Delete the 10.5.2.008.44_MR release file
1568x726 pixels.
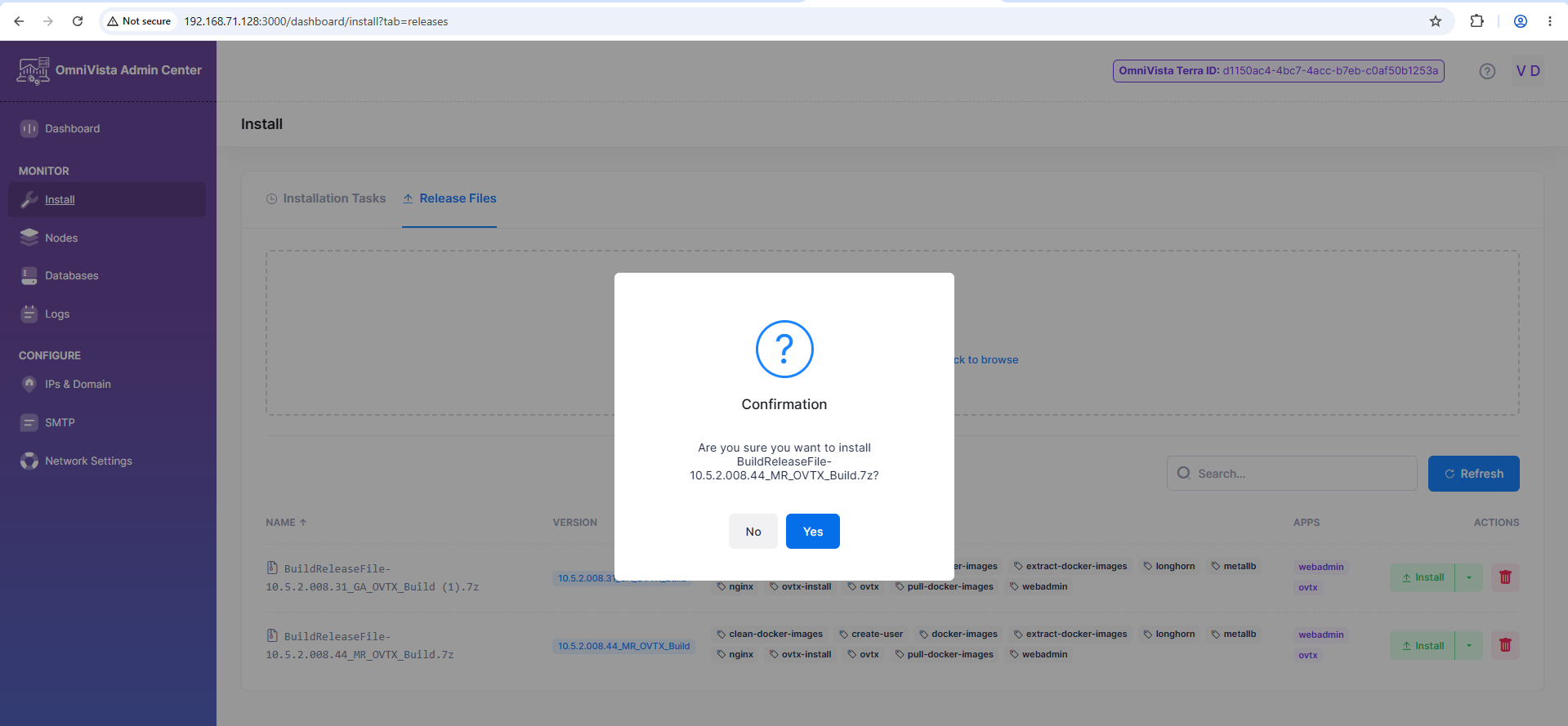(x=1505, y=645)
